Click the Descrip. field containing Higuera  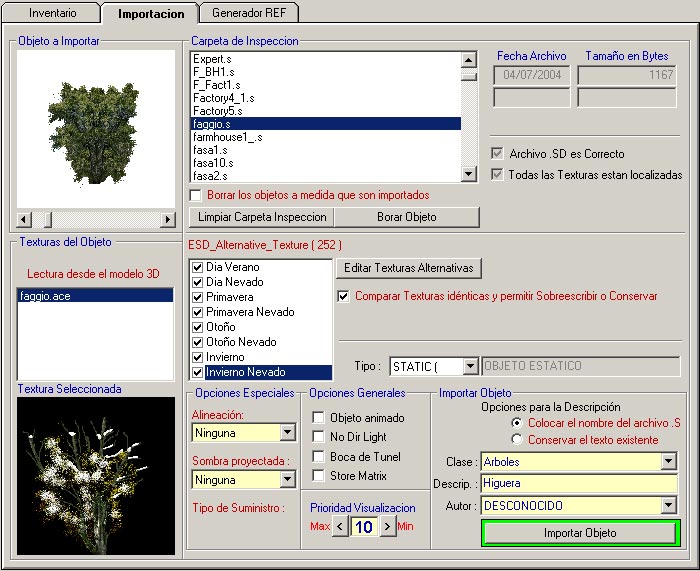[x=578, y=484]
